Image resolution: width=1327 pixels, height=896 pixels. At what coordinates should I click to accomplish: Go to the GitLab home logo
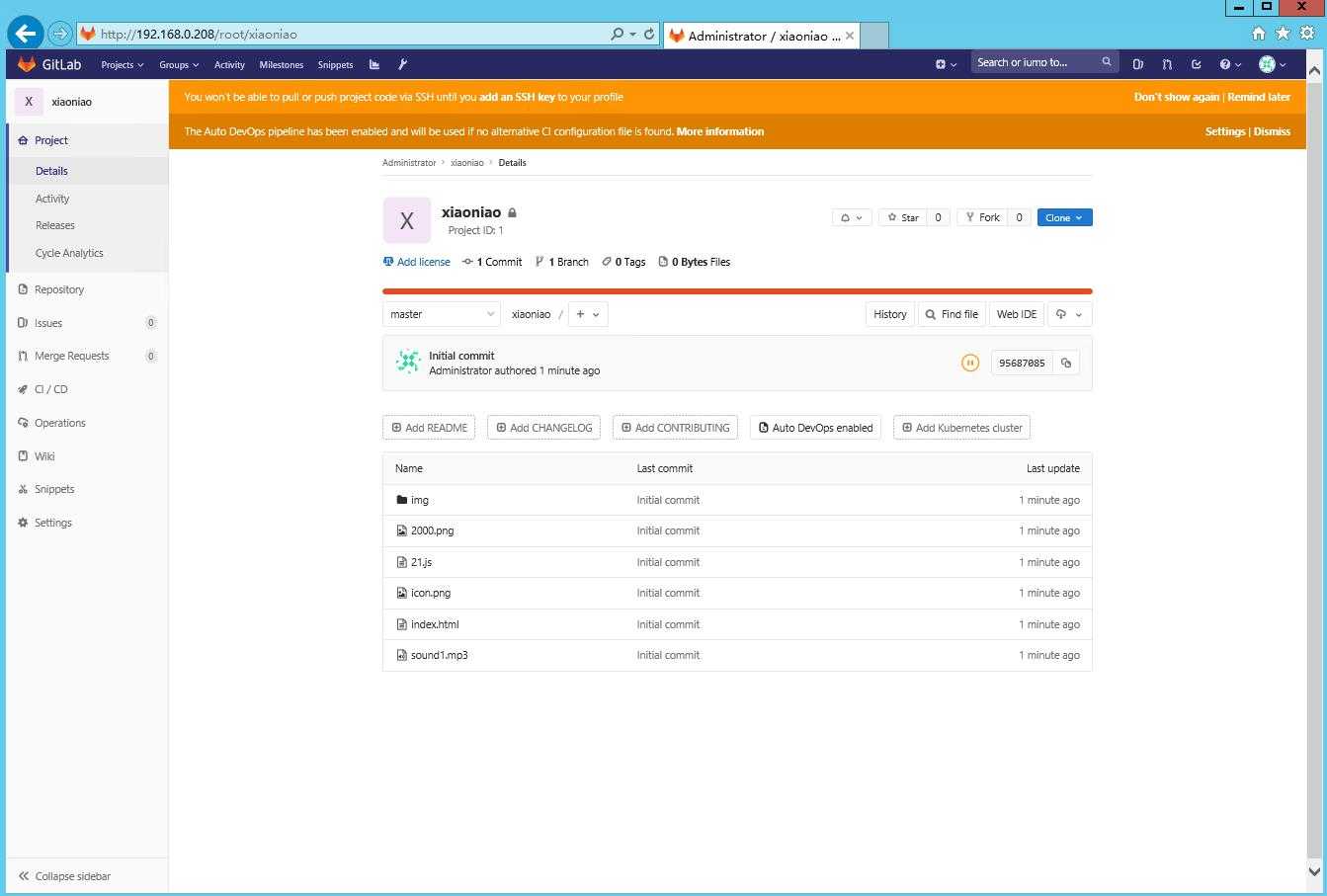[x=49, y=64]
